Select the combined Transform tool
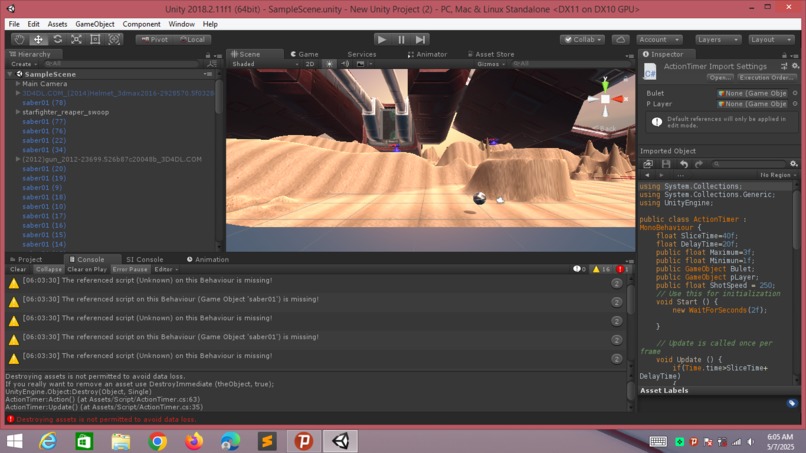This screenshot has height=453, width=806. click(114, 39)
